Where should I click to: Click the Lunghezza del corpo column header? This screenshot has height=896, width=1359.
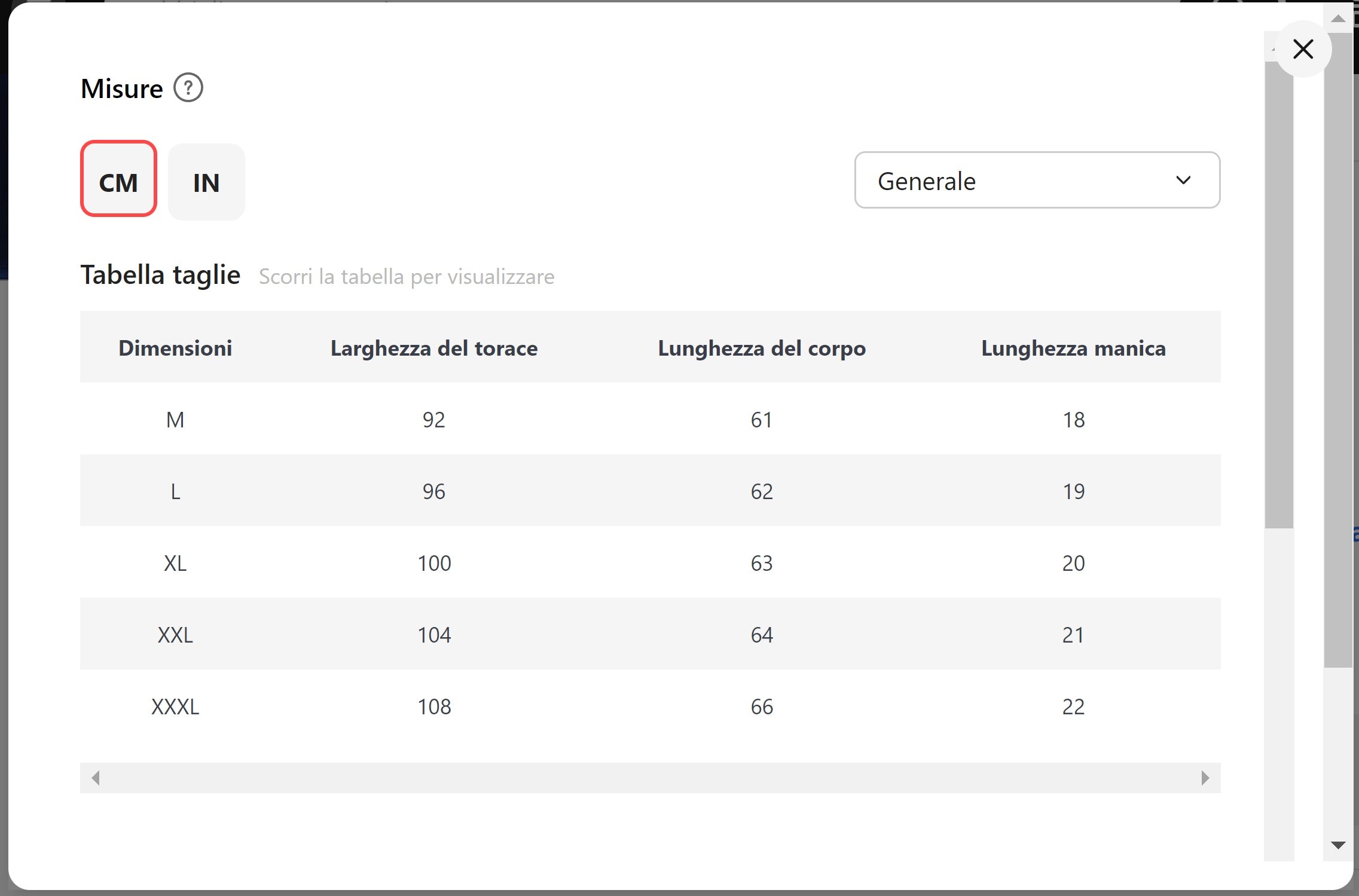(x=762, y=348)
